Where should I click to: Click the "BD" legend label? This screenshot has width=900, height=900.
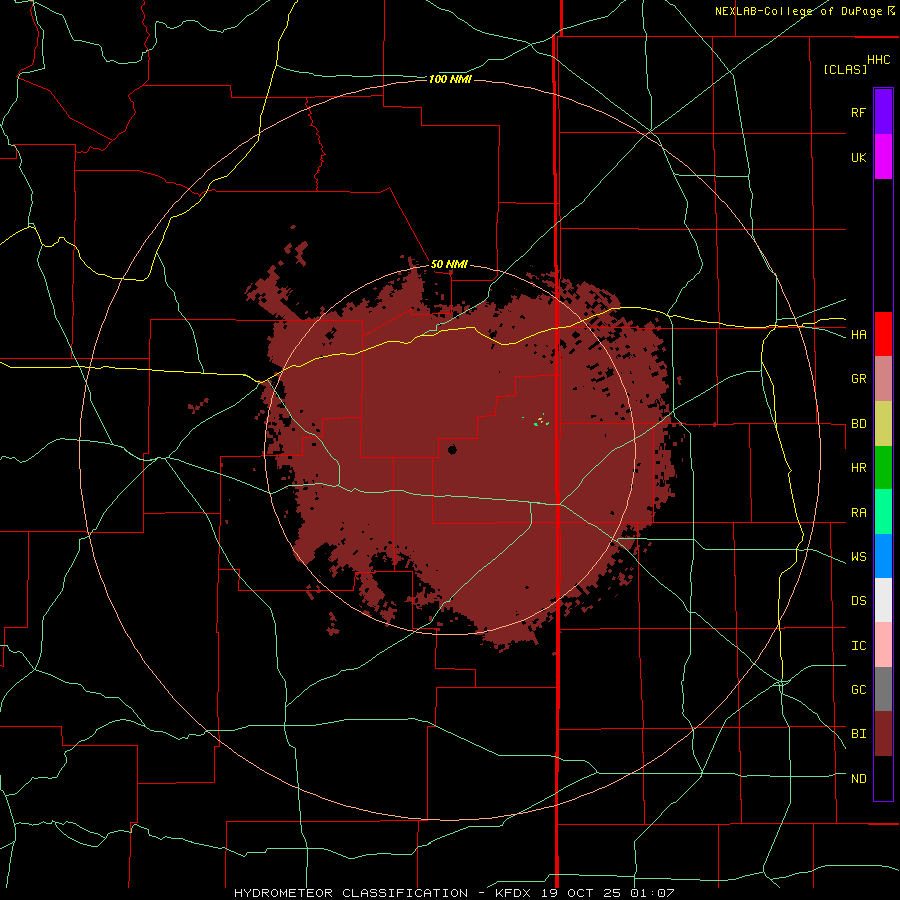click(x=858, y=424)
